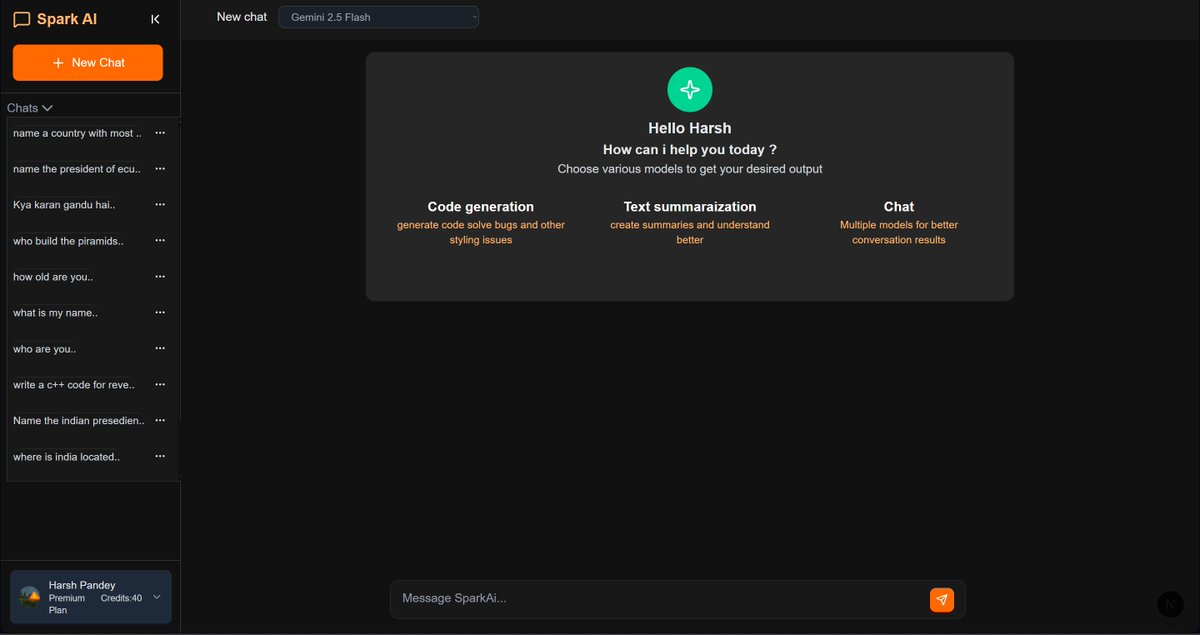Click in the Message SparkAi input field
1200x635 pixels.
[660, 598]
